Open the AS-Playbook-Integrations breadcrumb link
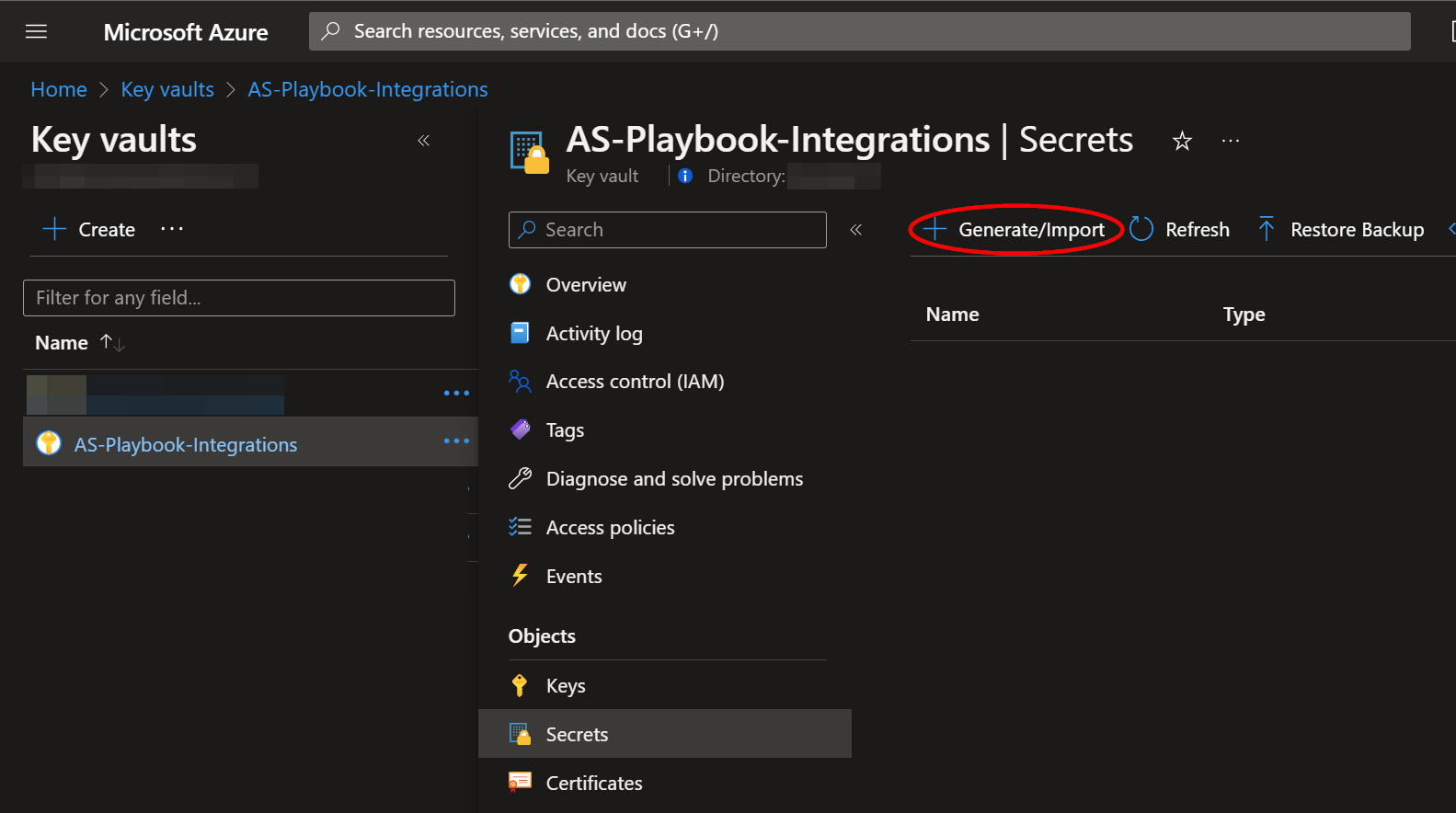 pyautogui.click(x=368, y=89)
